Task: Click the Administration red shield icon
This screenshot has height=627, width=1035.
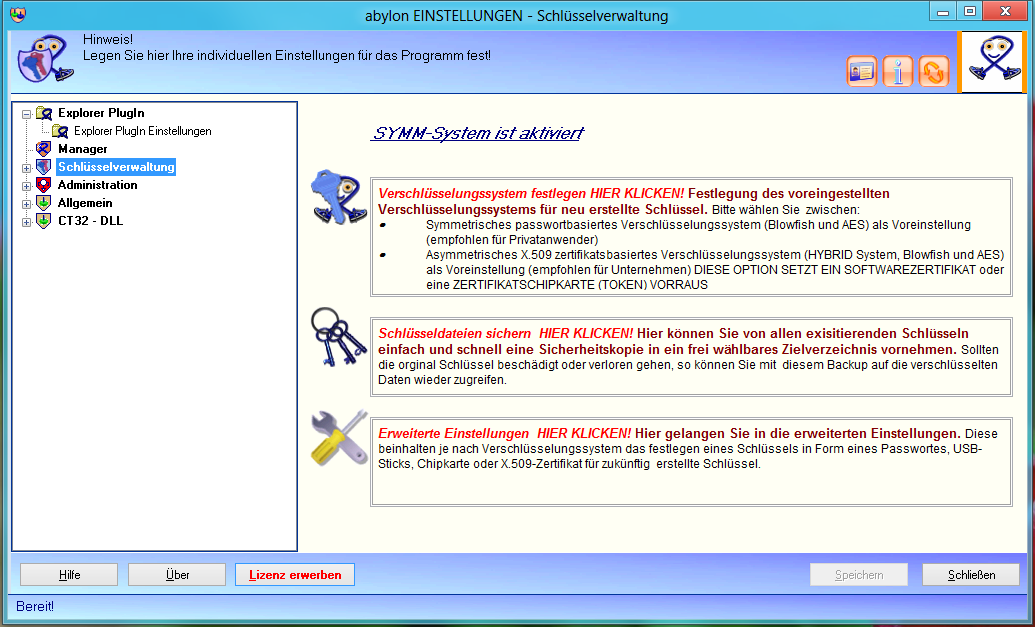Action: click(44, 185)
